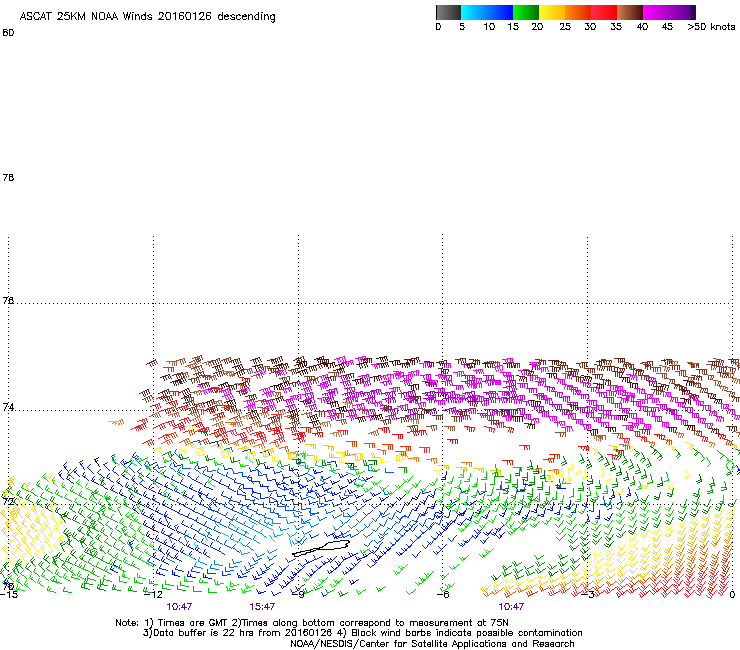Click the longitude label -12

(x=153, y=595)
